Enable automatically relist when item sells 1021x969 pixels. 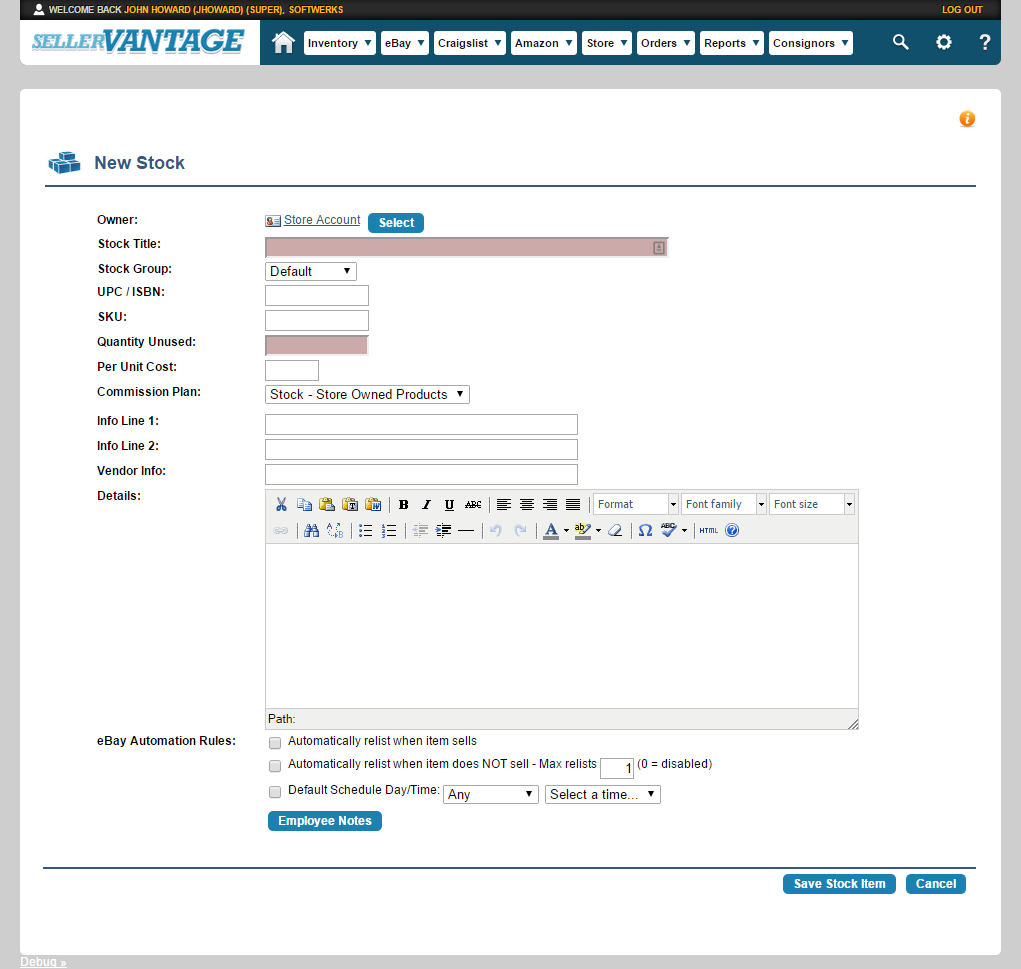(275, 743)
